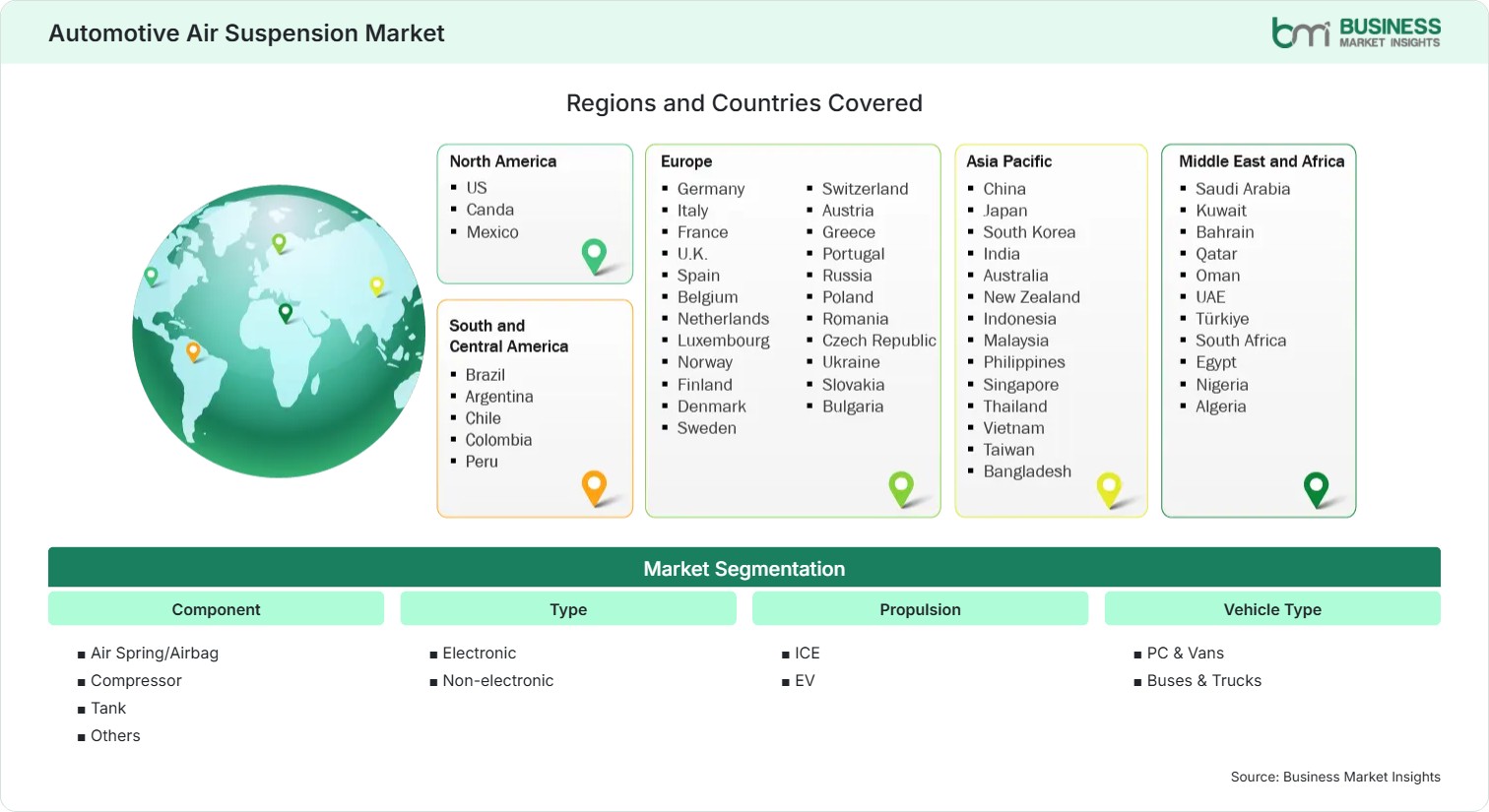1489x812 pixels.
Task: Click the Europe card heading
Action: [686, 161]
